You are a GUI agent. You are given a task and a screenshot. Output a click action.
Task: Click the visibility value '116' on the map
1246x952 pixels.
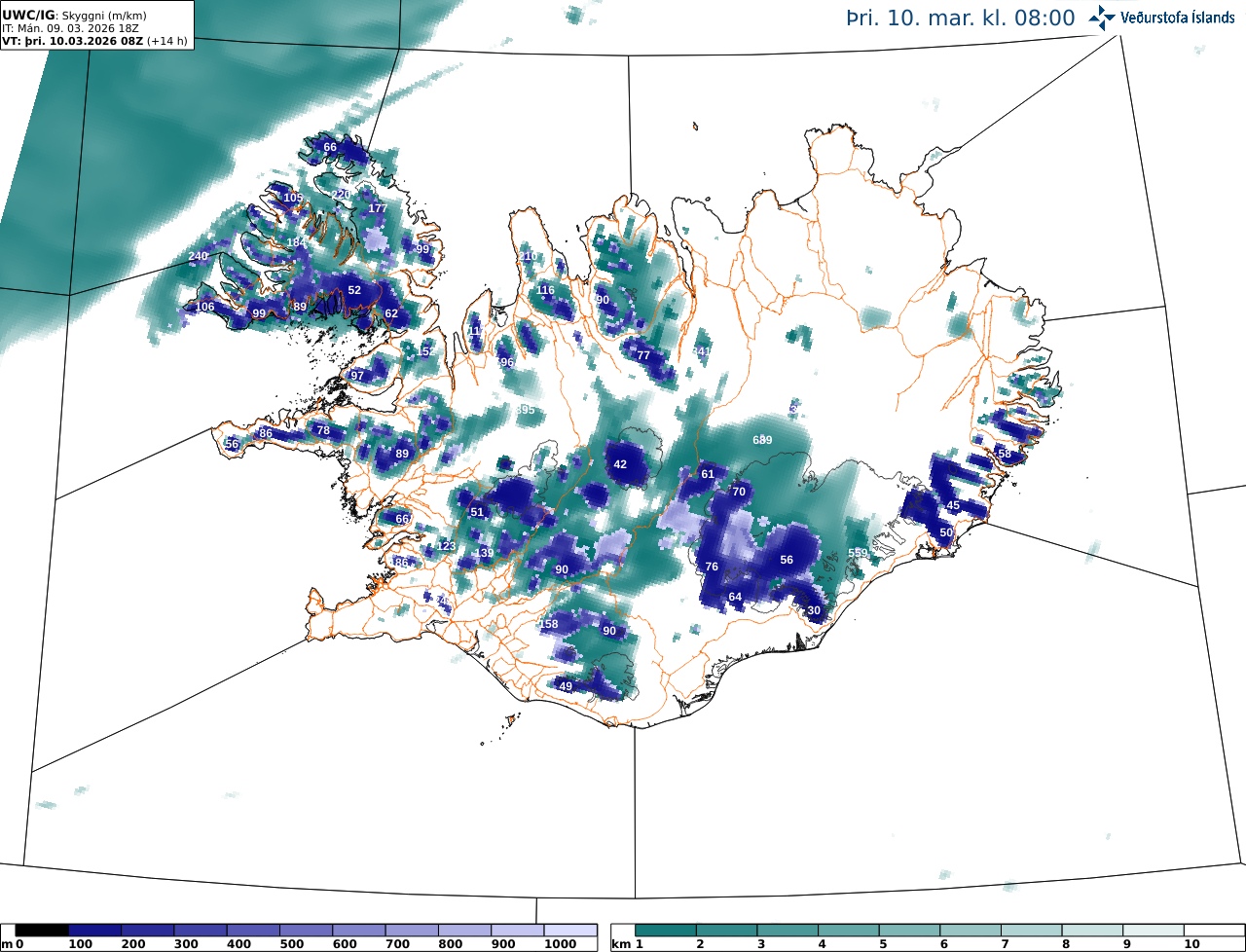click(546, 290)
